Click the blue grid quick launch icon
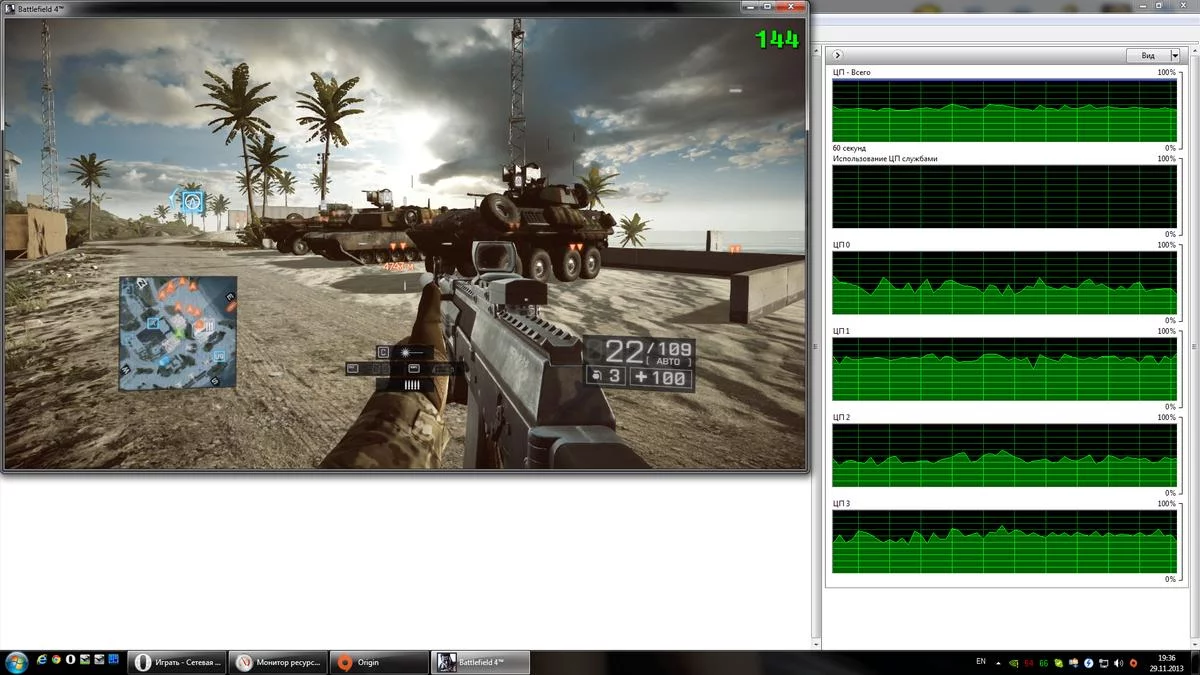The height and width of the screenshot is (675, 1200). pos(114,661)
